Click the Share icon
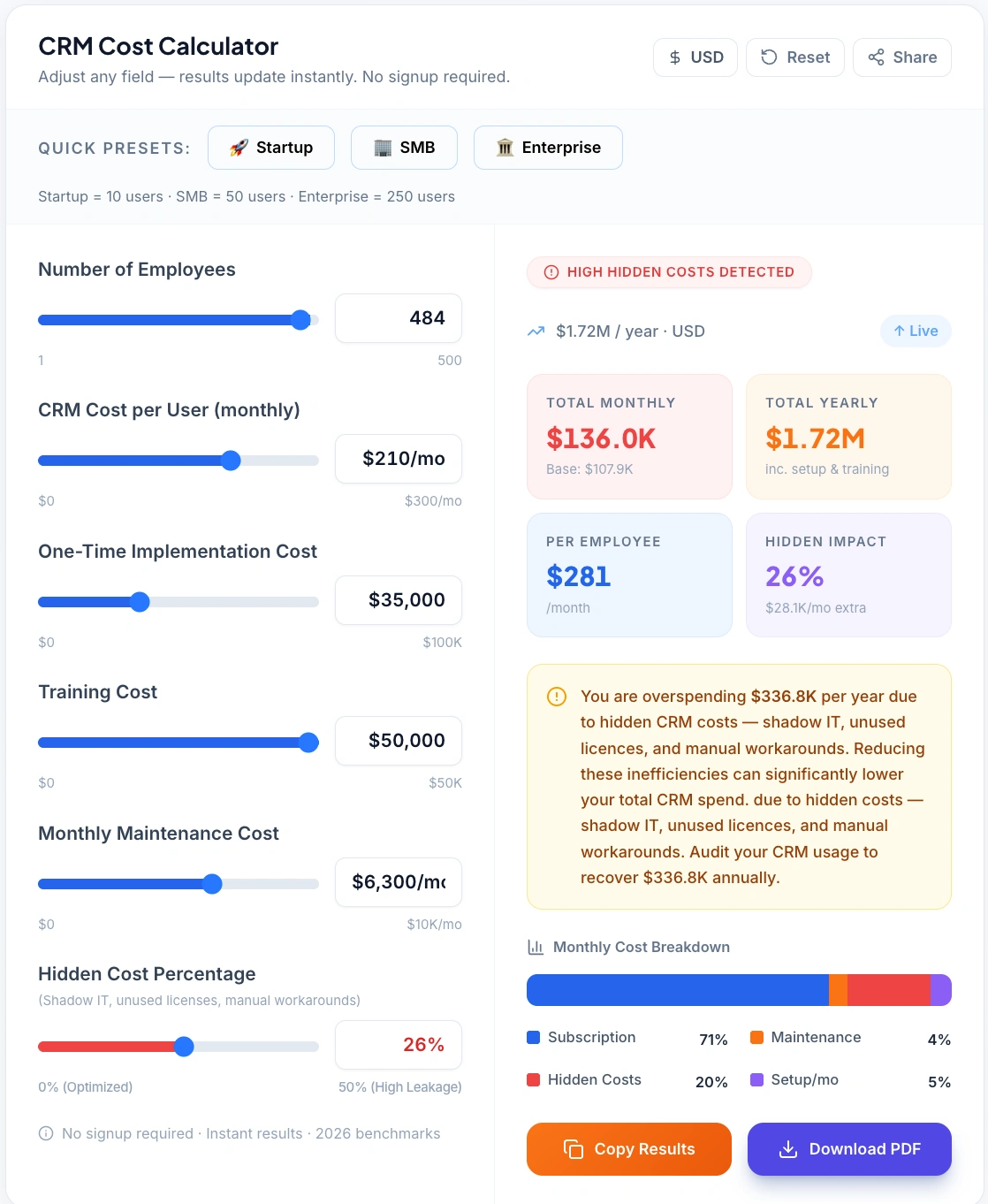 pos(876,57)
